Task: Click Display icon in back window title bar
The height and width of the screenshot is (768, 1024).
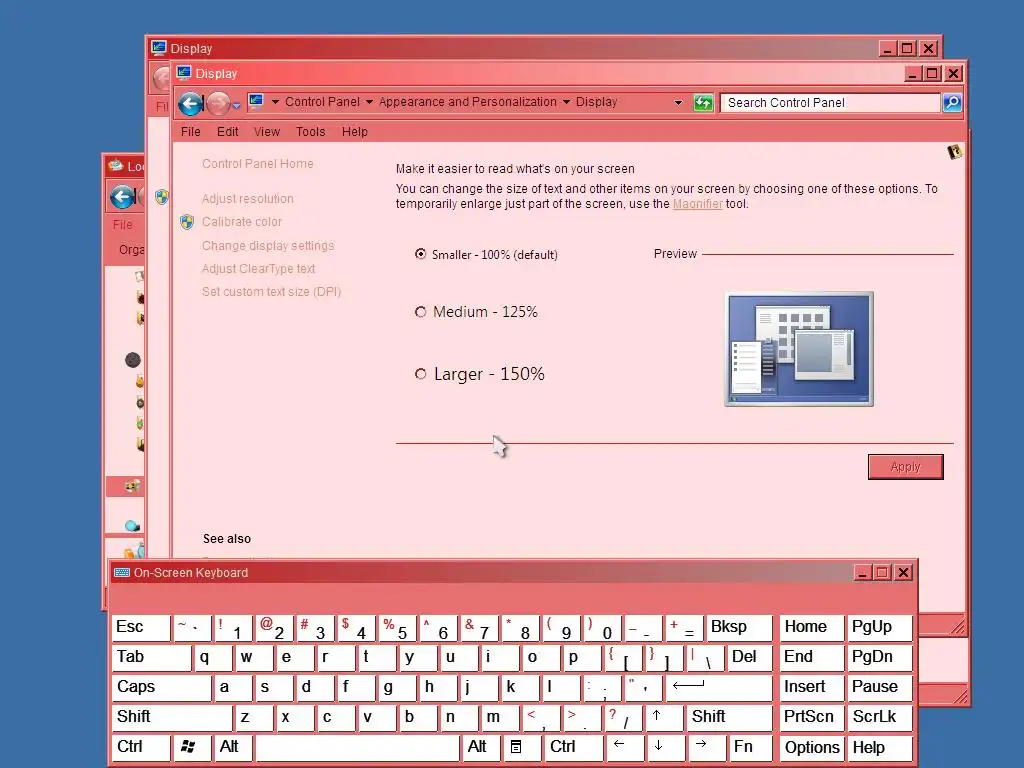Action: (x=159, y=48)
